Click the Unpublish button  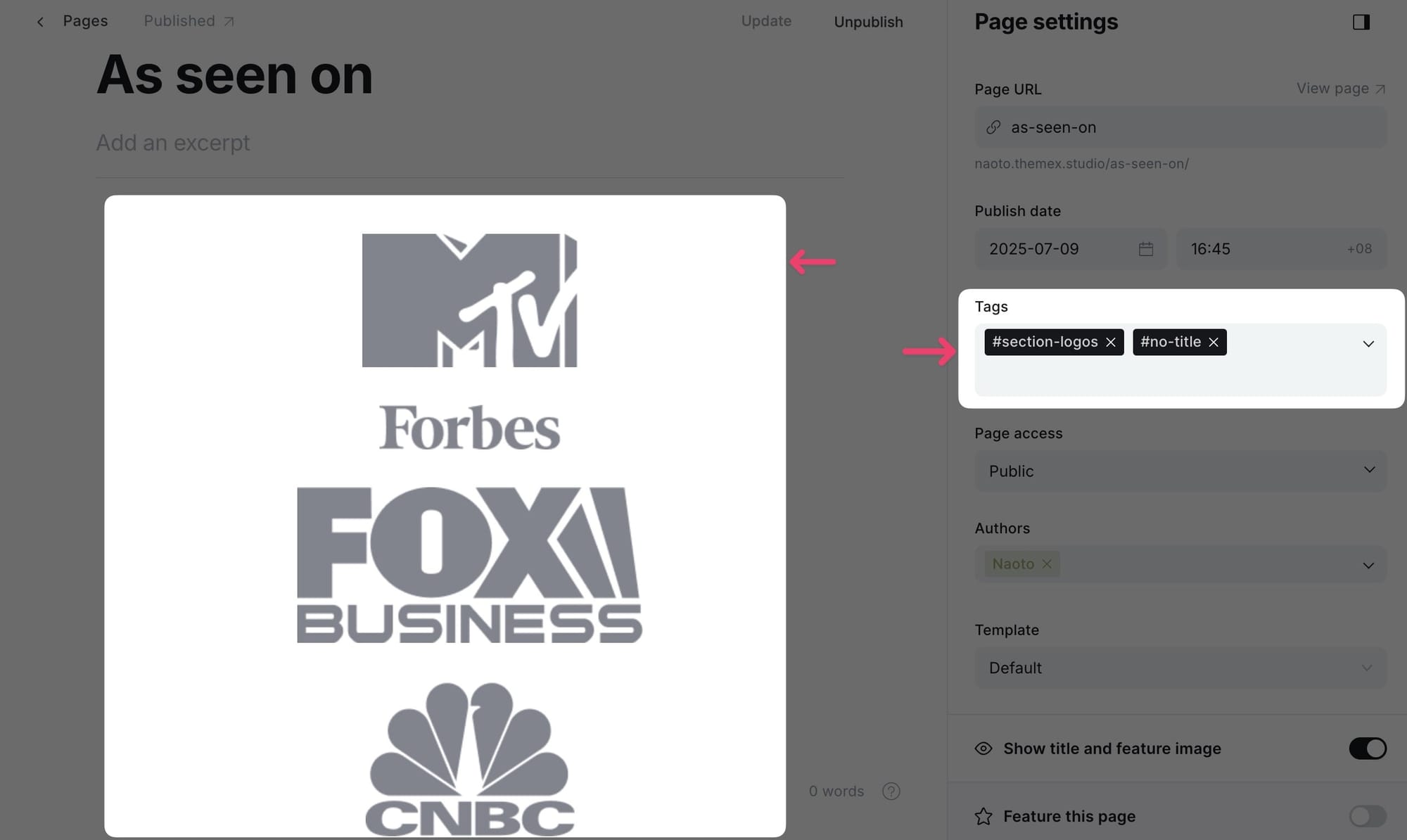coord(868,22)
